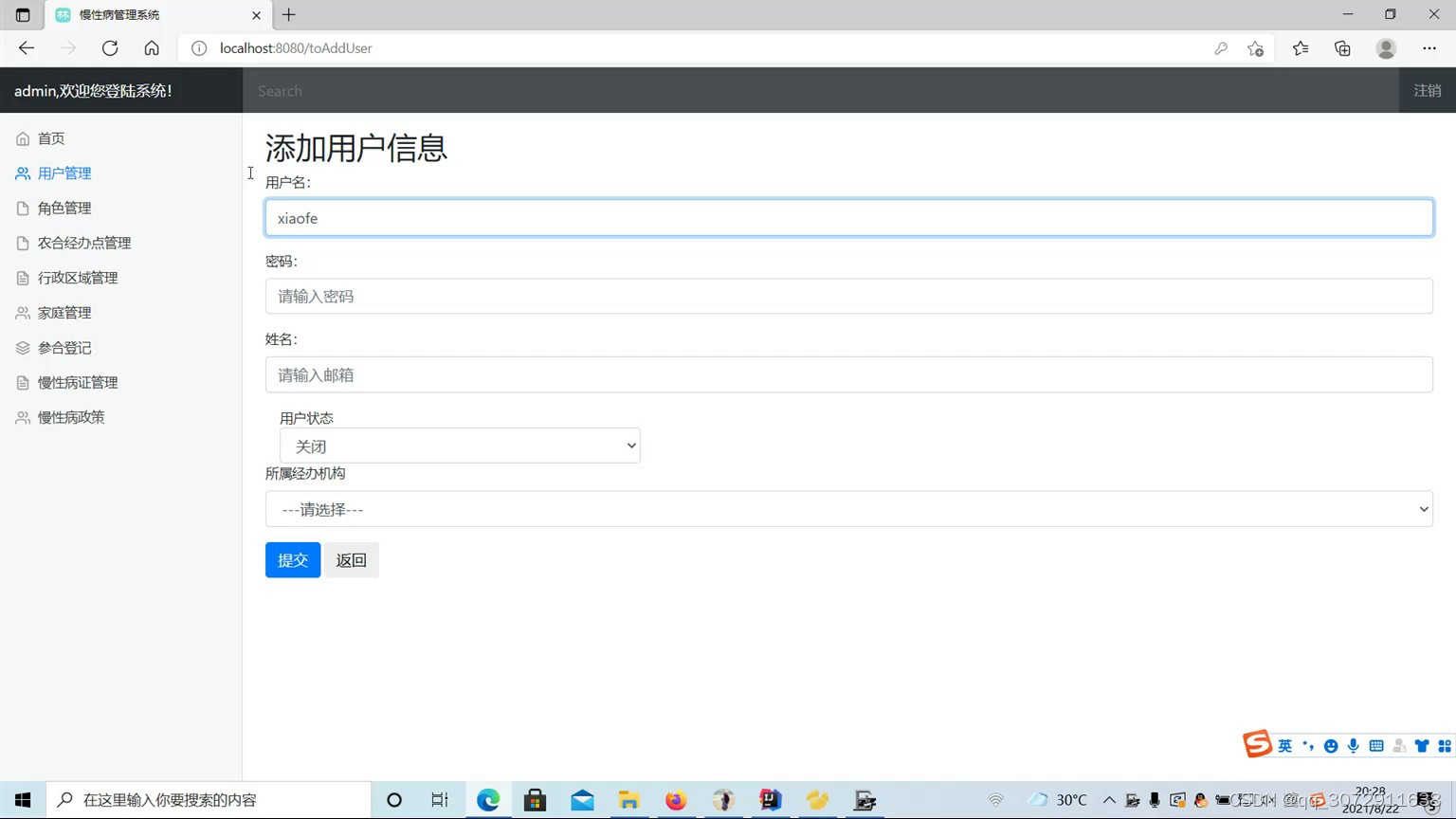Click the users icon beside 用户管理
The width and height of the screenshot is (1456, 819).
coord(23,173)
